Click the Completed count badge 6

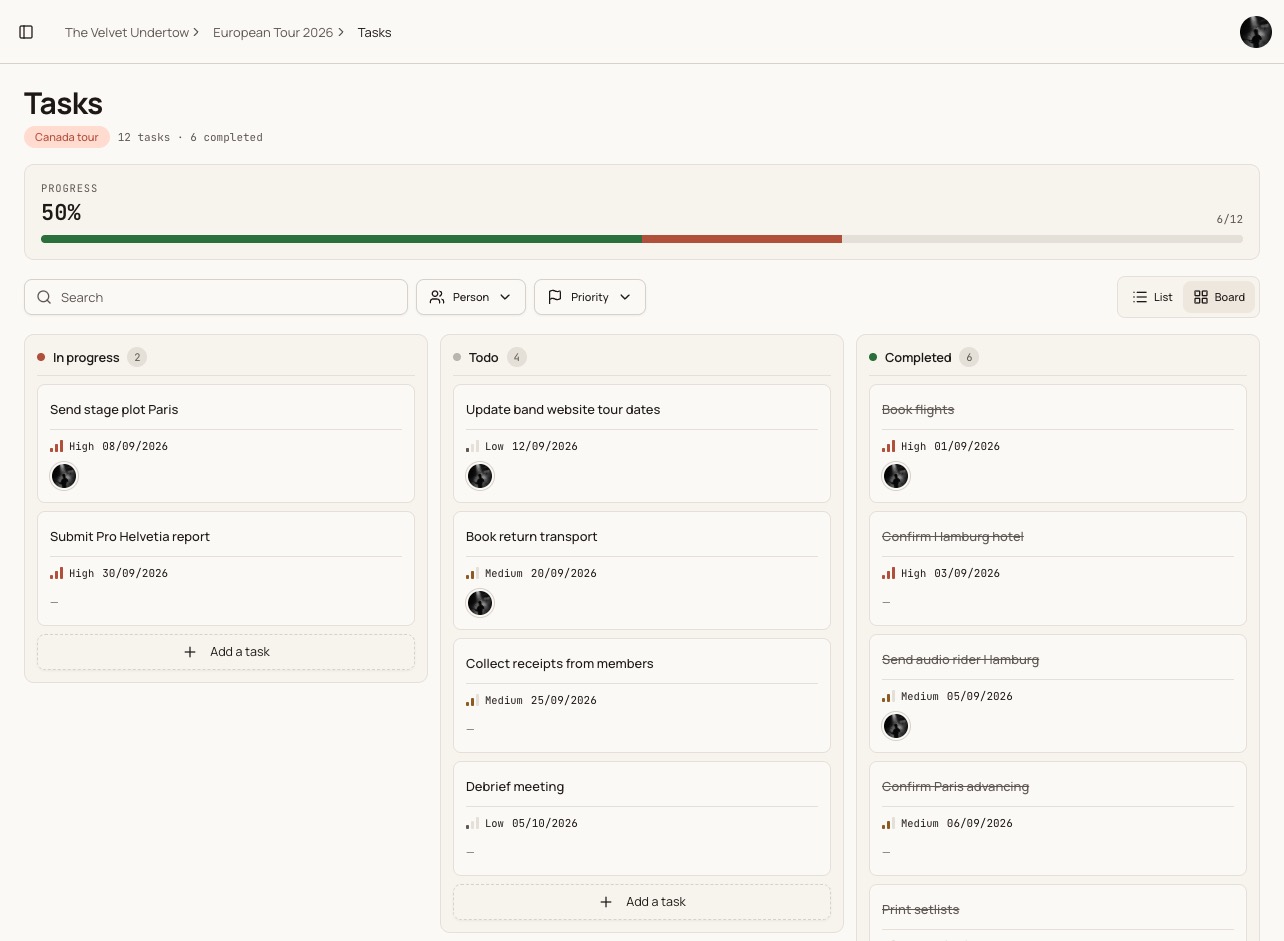pos(968,357)
